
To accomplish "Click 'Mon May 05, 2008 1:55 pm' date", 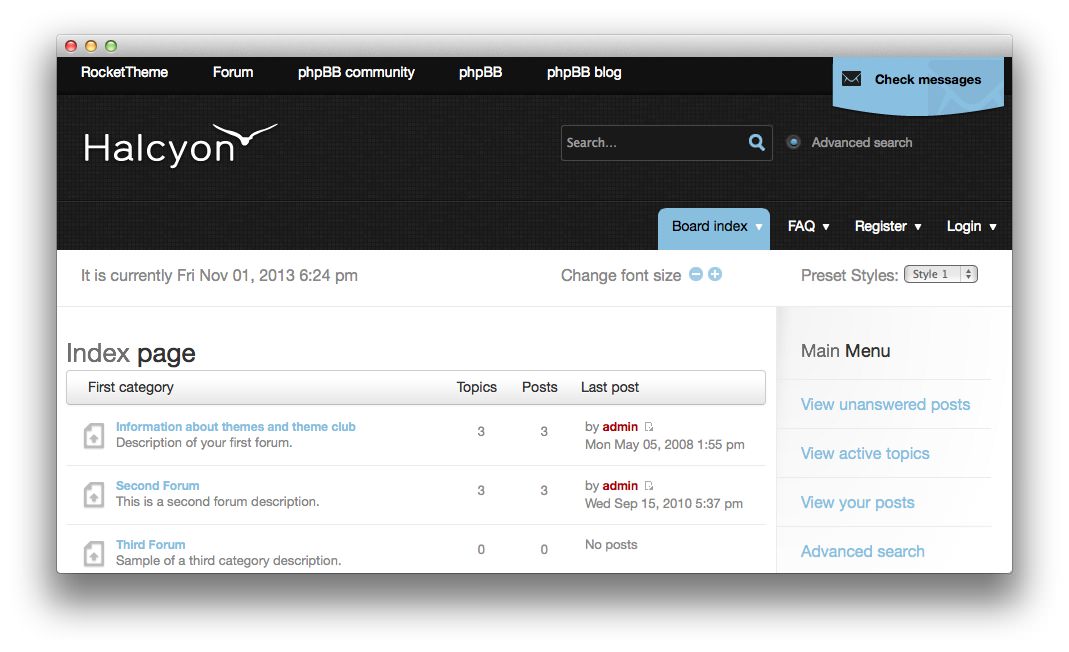I will (x=664, y=445).
